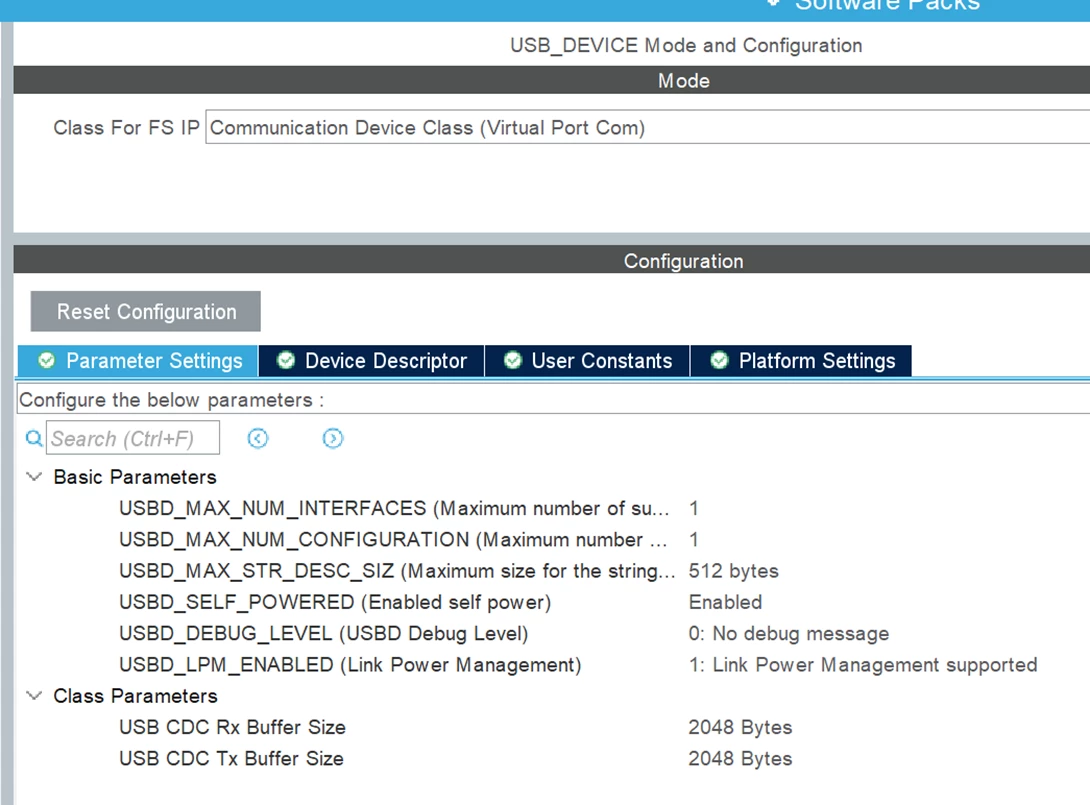1090x805 pixels.
Task: Change the Enabled self power value
Action: click(725, 602)
